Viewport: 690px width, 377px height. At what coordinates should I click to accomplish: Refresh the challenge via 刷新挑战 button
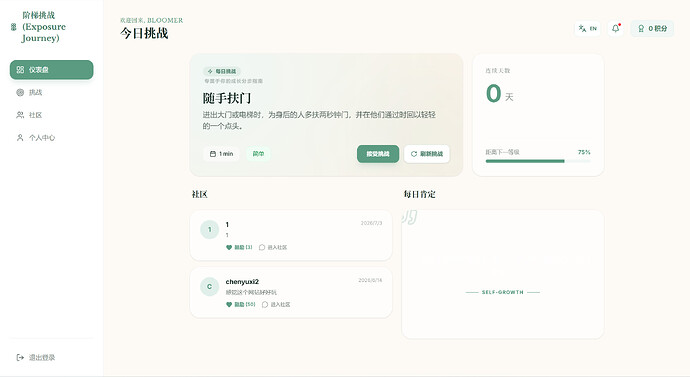click(x=427, y=154)
